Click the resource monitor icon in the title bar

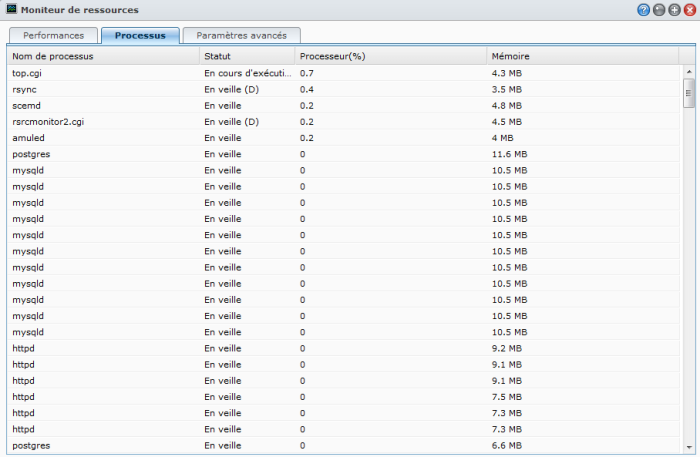click(x=11, y=9)
